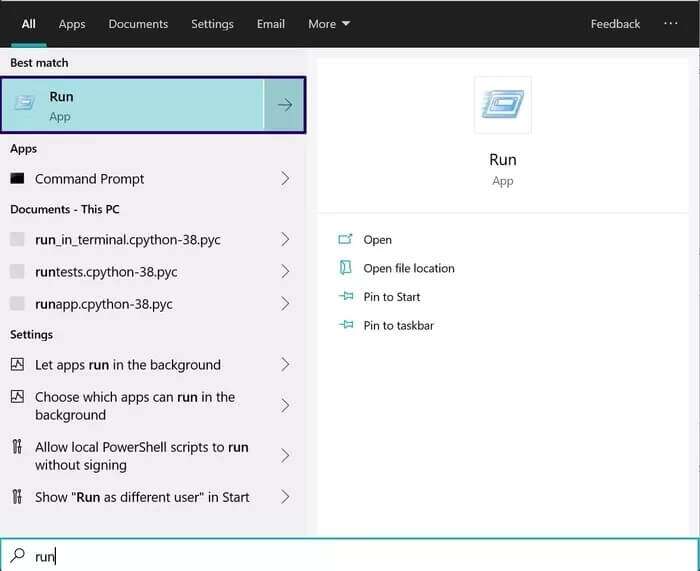The width and height of the screenshot is (700, 571).
Task: Click the Pin to Start pin icon
Action: click(x=346, y=296)
